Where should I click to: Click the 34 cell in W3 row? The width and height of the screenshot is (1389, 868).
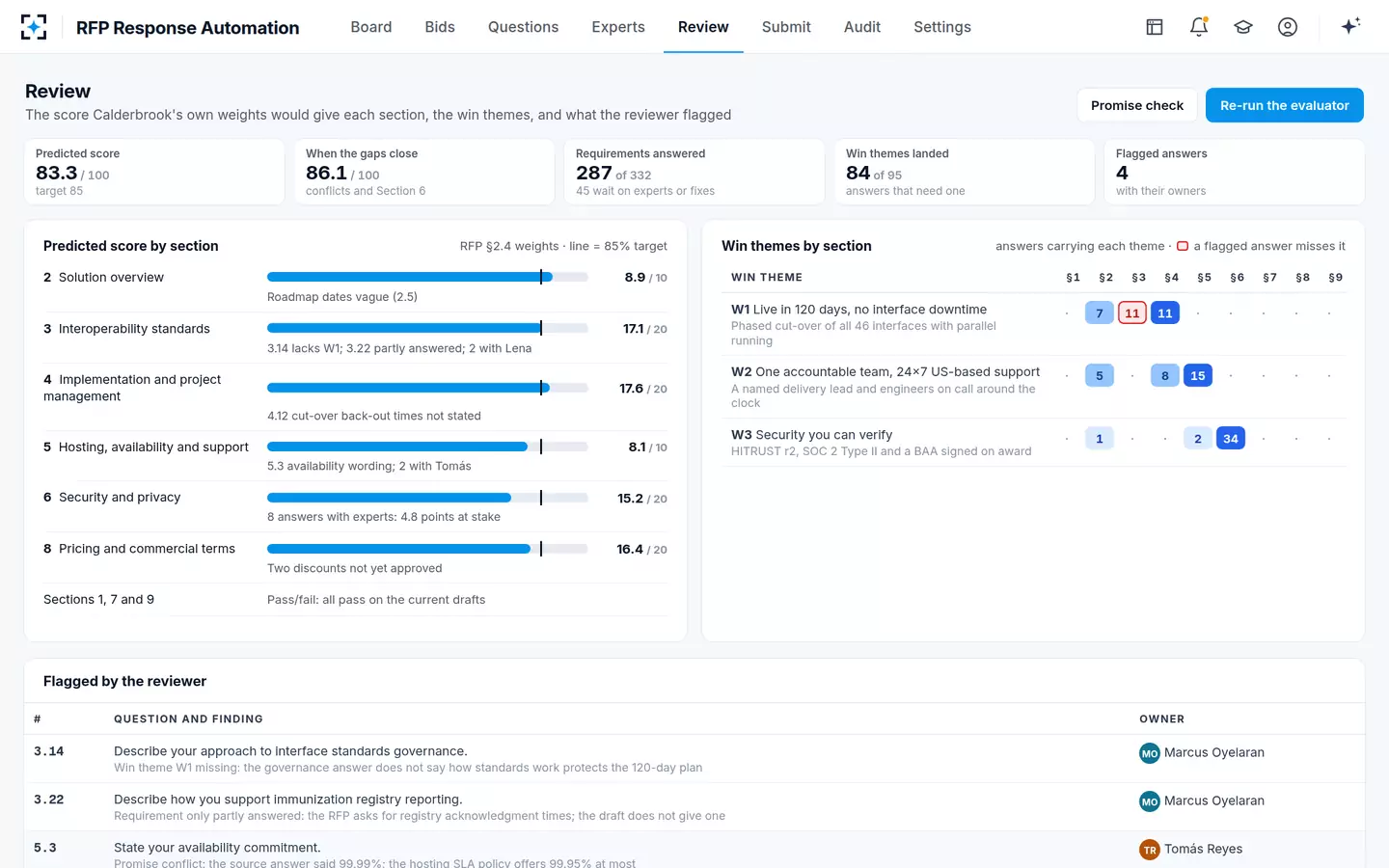pos(1231,438)
